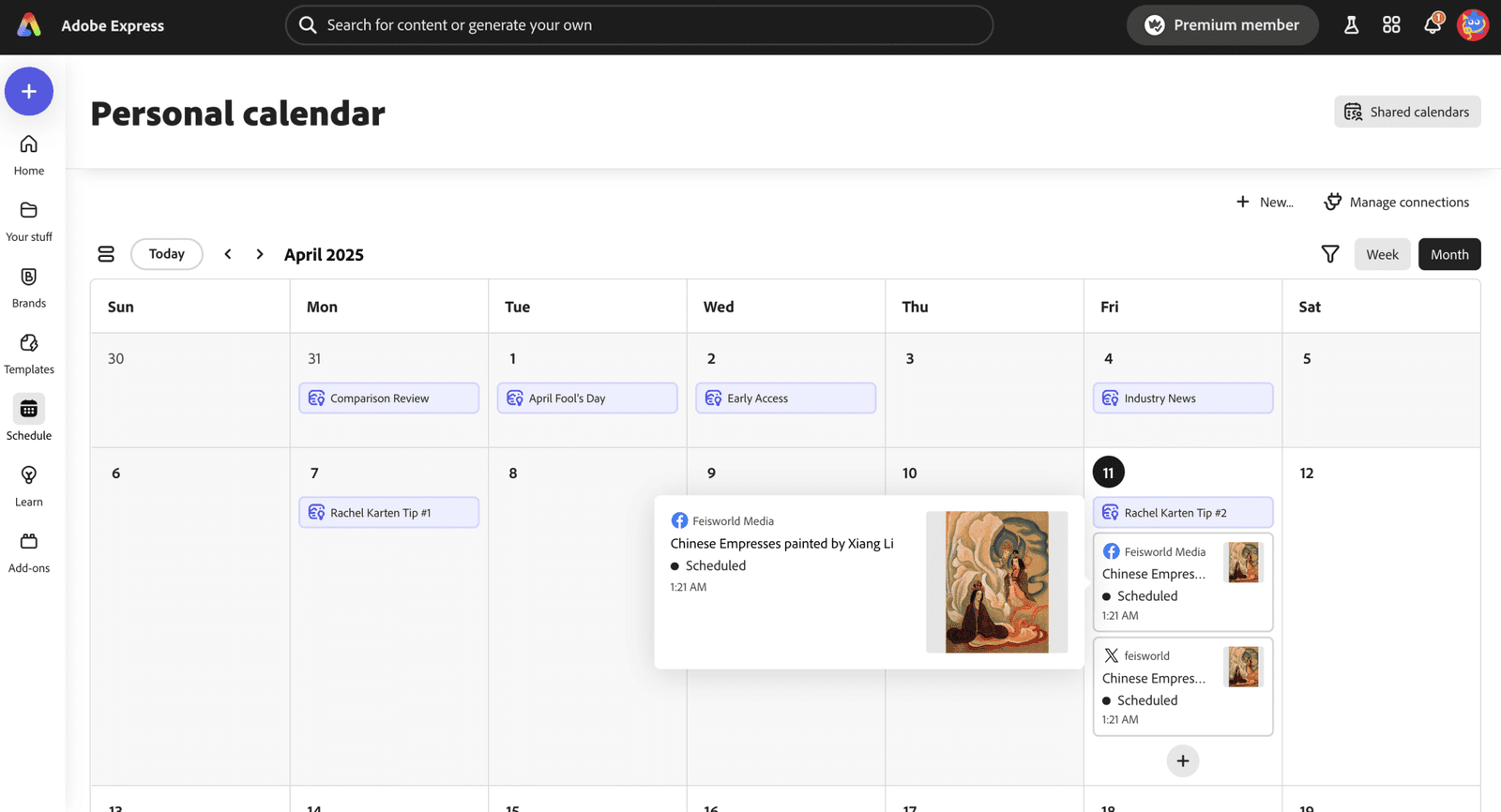Go to Home in sidebar
The width and height of the screenshot is (1501, 812).
point(29,155)
